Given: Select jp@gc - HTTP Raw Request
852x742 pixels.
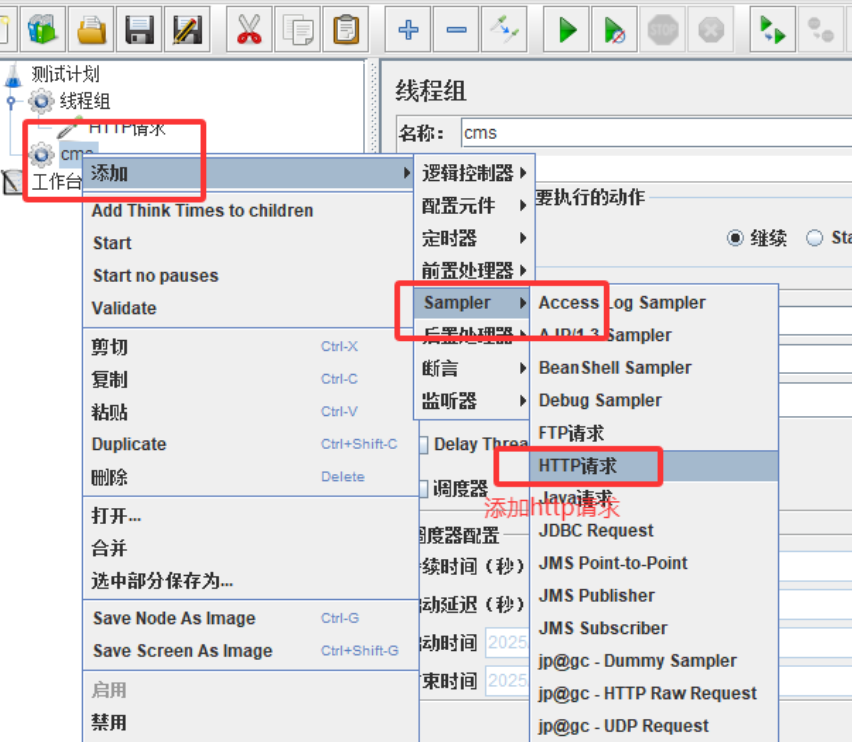Looking at the screenshot, I should pyautogui.click(x=654, y=694).
